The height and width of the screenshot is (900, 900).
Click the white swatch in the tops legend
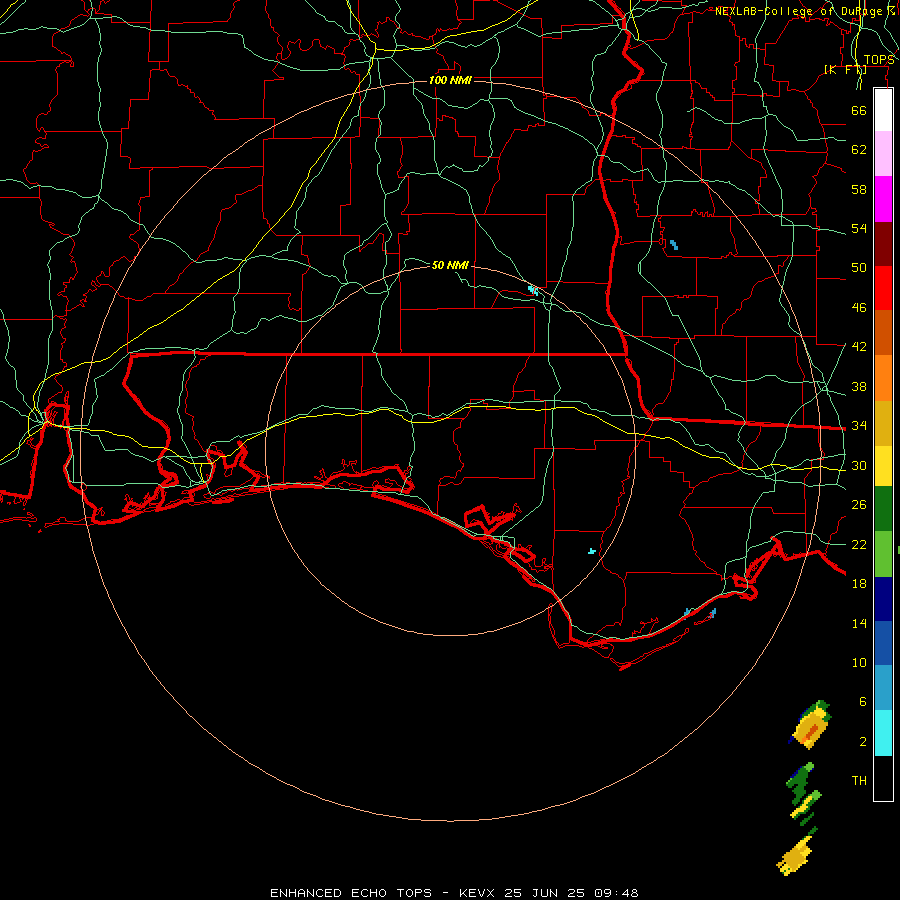coord(883,110)
